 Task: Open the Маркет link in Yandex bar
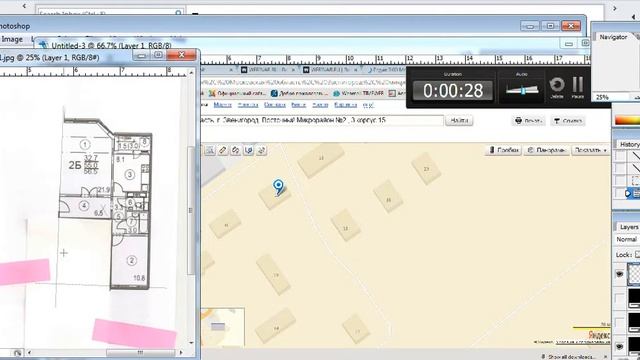point(222,105)
